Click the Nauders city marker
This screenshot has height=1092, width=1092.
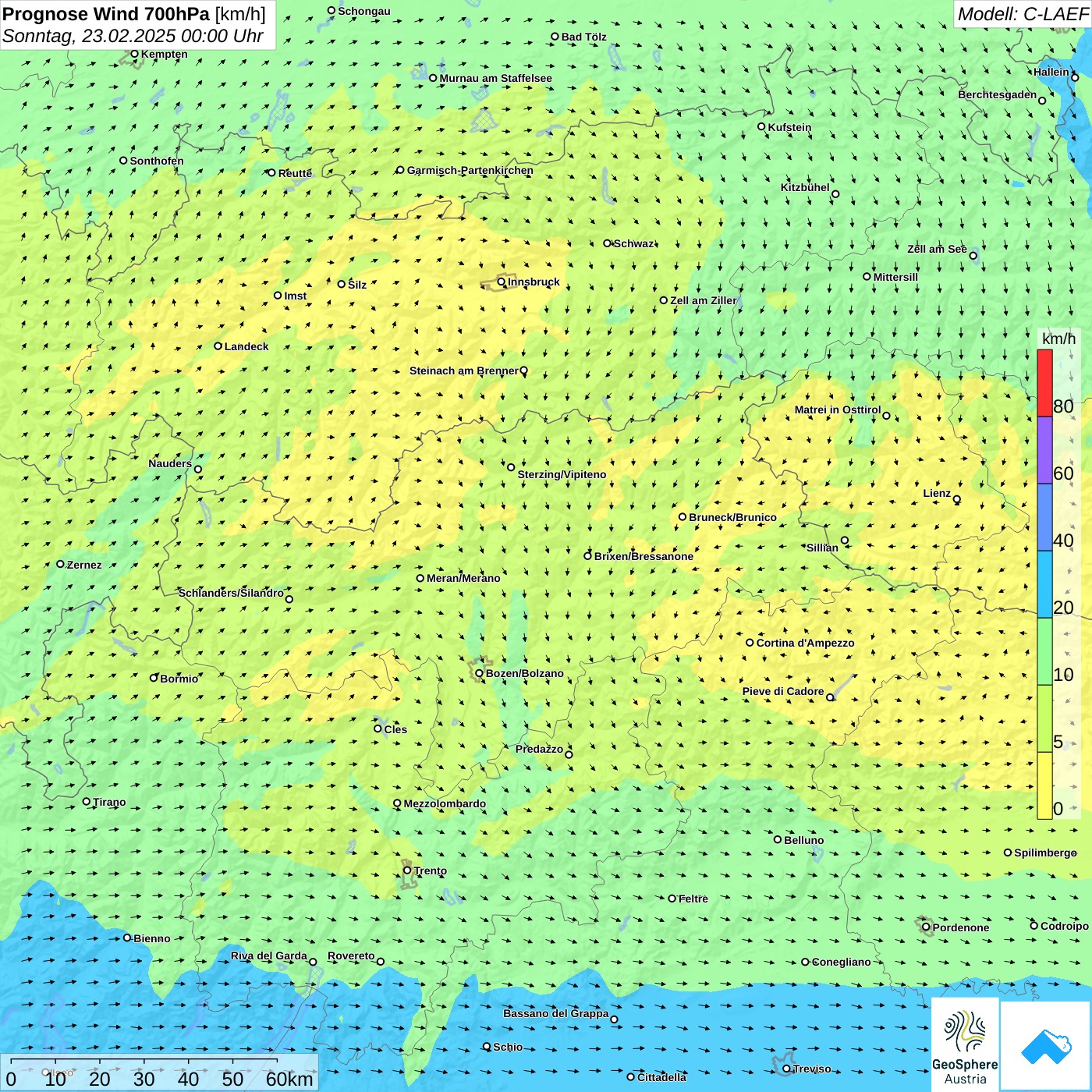tap(198, 469)
